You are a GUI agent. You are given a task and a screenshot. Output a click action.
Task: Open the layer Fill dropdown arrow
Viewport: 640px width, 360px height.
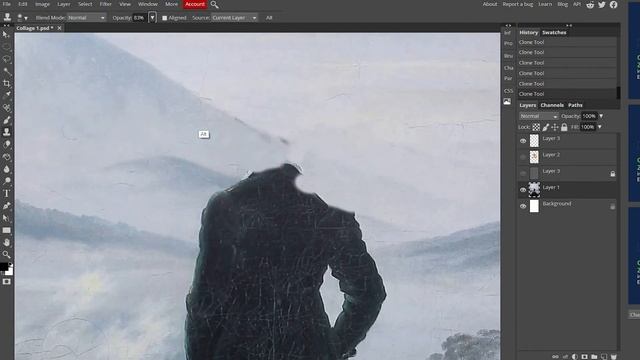click(600, 127)
